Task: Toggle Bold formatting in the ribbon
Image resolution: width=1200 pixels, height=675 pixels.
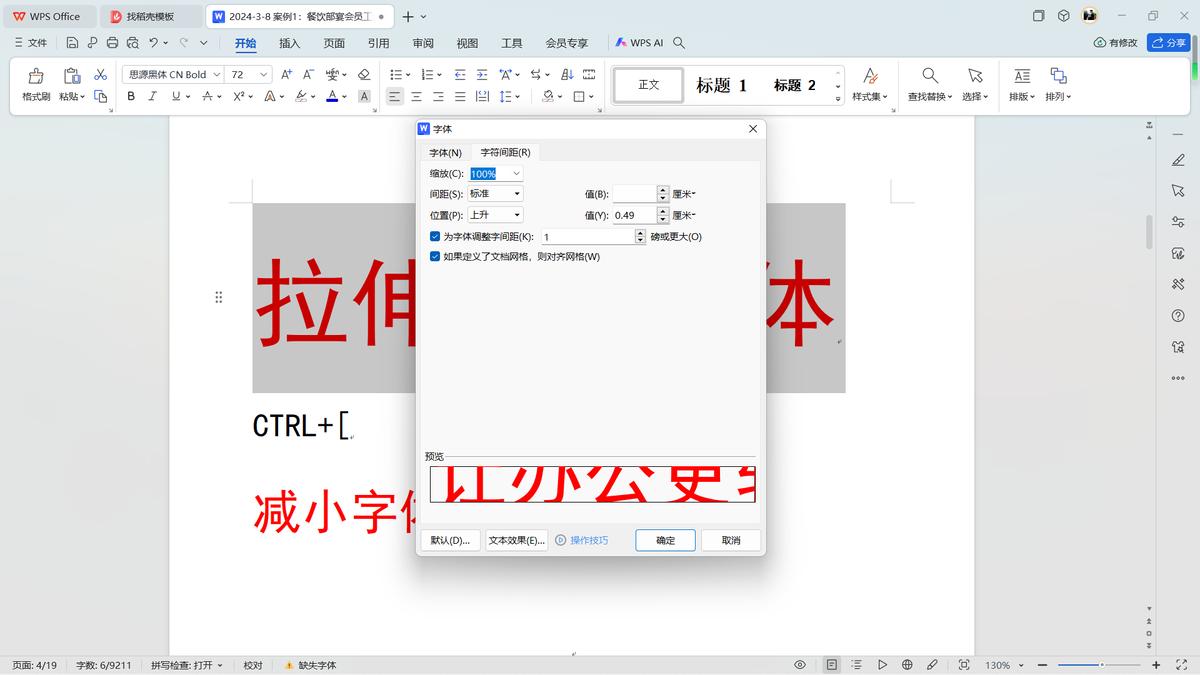Action: [131, 96]
